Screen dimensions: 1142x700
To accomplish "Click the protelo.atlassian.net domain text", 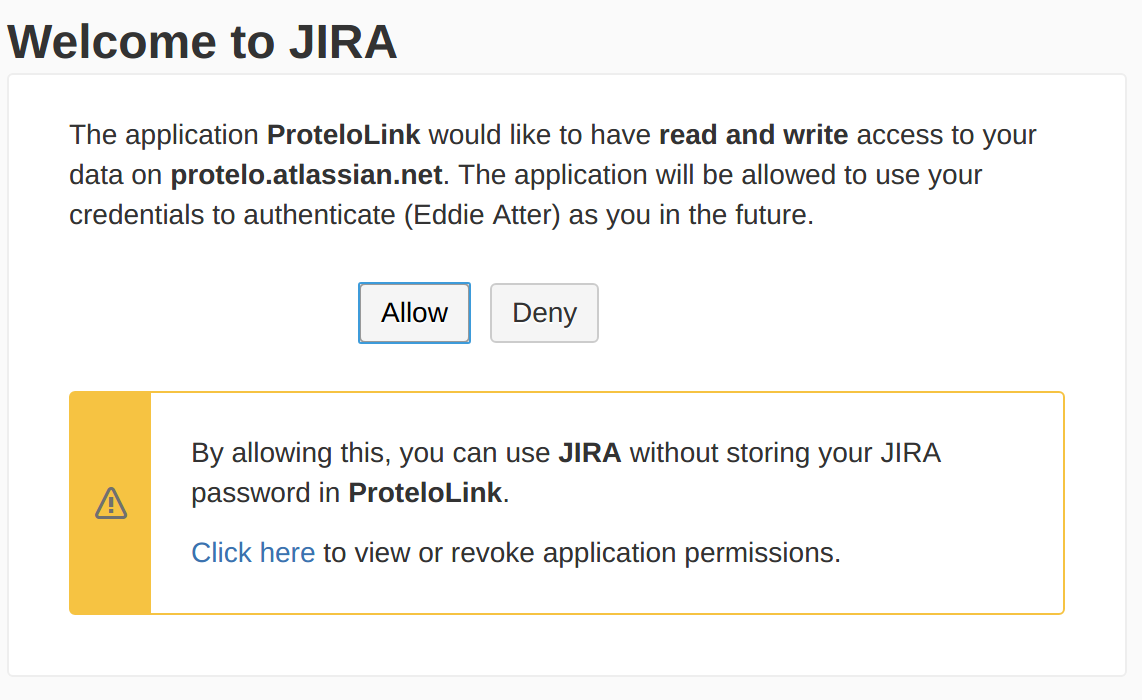I will [306, 175].
